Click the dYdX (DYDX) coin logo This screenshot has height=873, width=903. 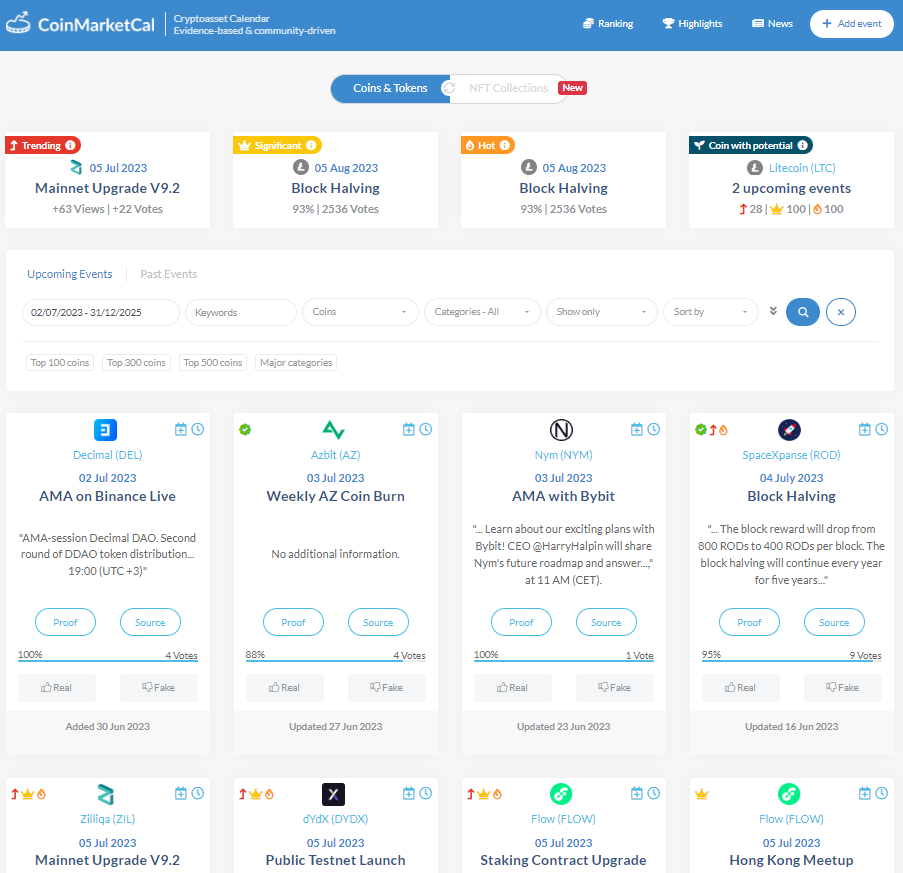333,794
